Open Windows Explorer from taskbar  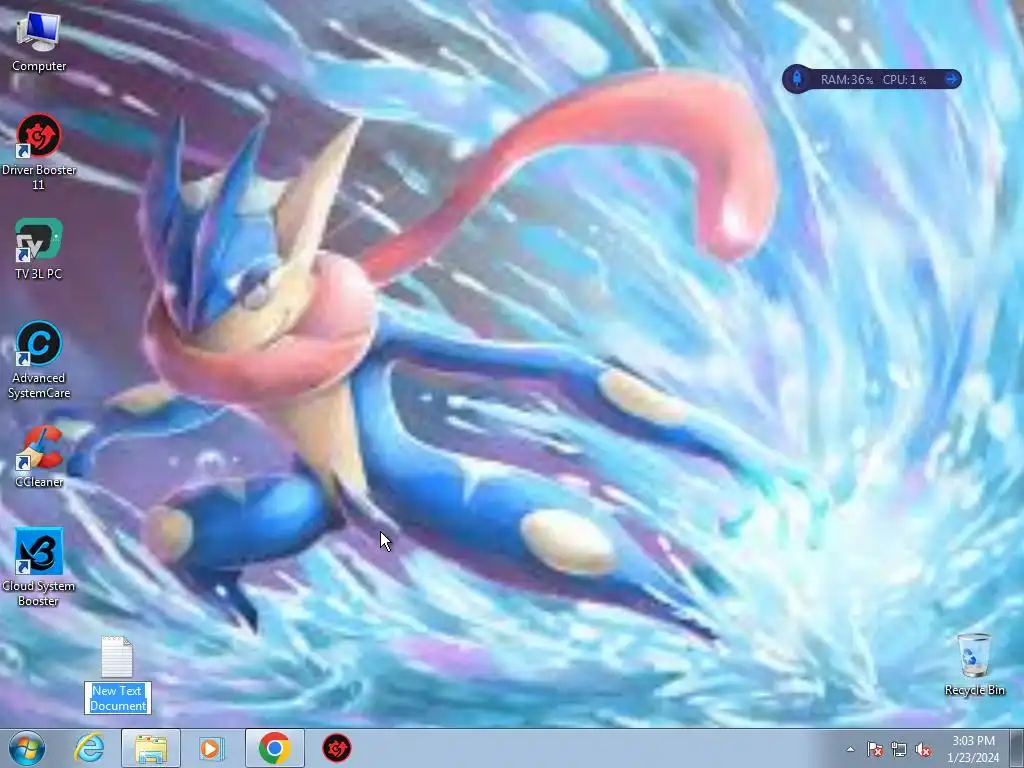151,748
